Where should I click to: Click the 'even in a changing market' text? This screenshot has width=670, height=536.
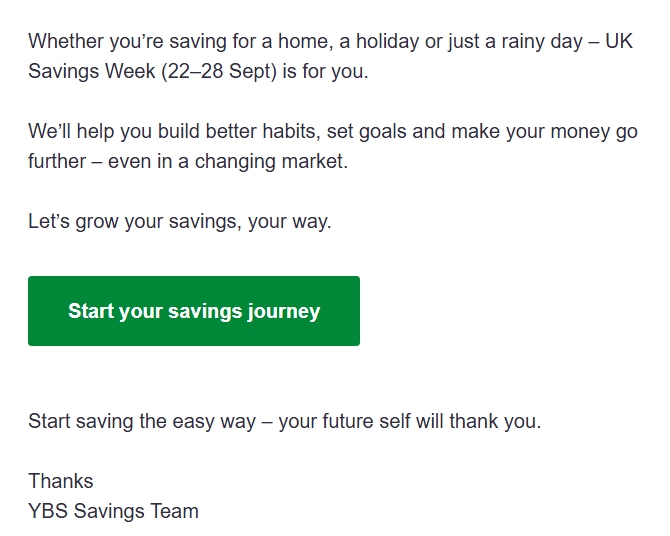point(228,162)
